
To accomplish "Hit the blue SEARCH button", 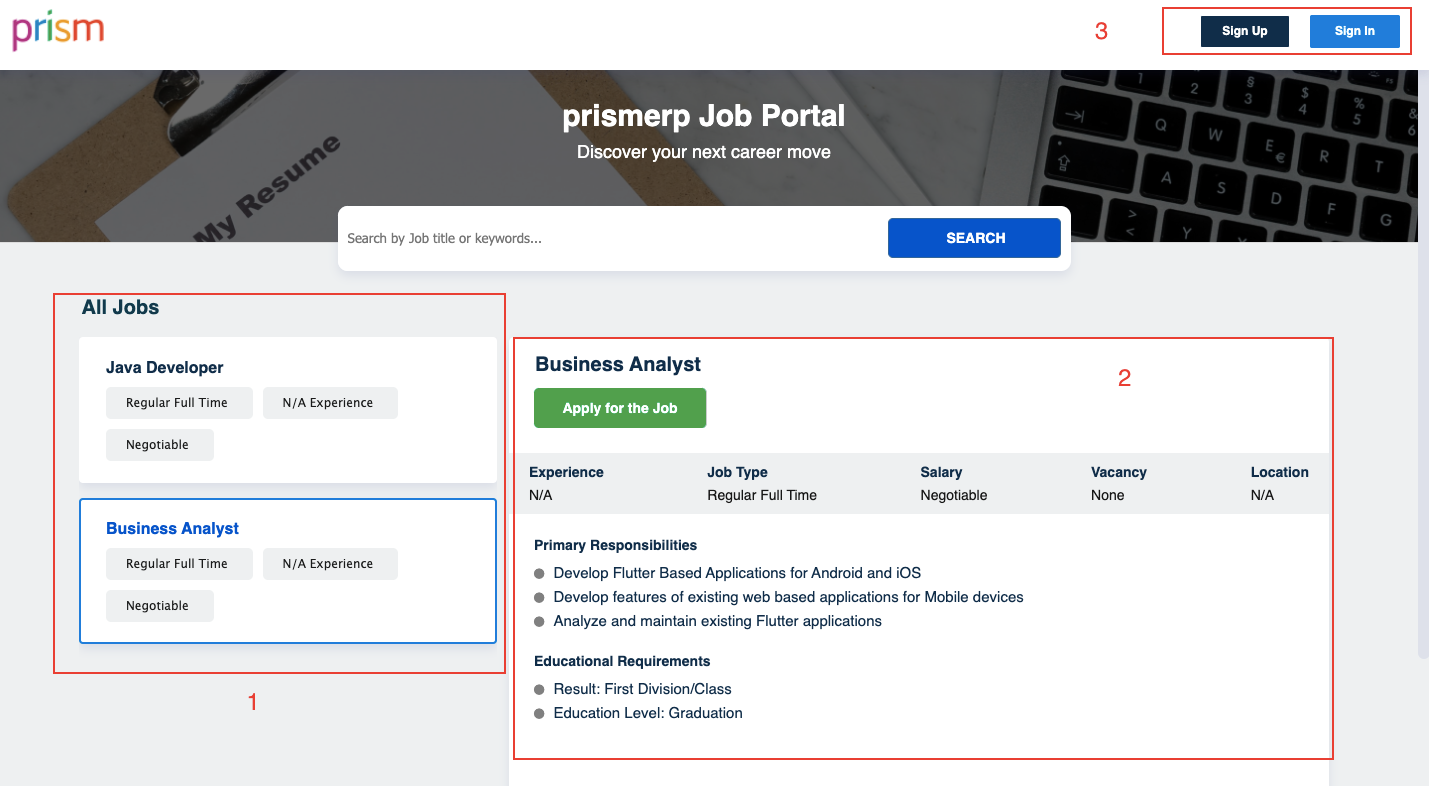I will [x=974, y=238].
